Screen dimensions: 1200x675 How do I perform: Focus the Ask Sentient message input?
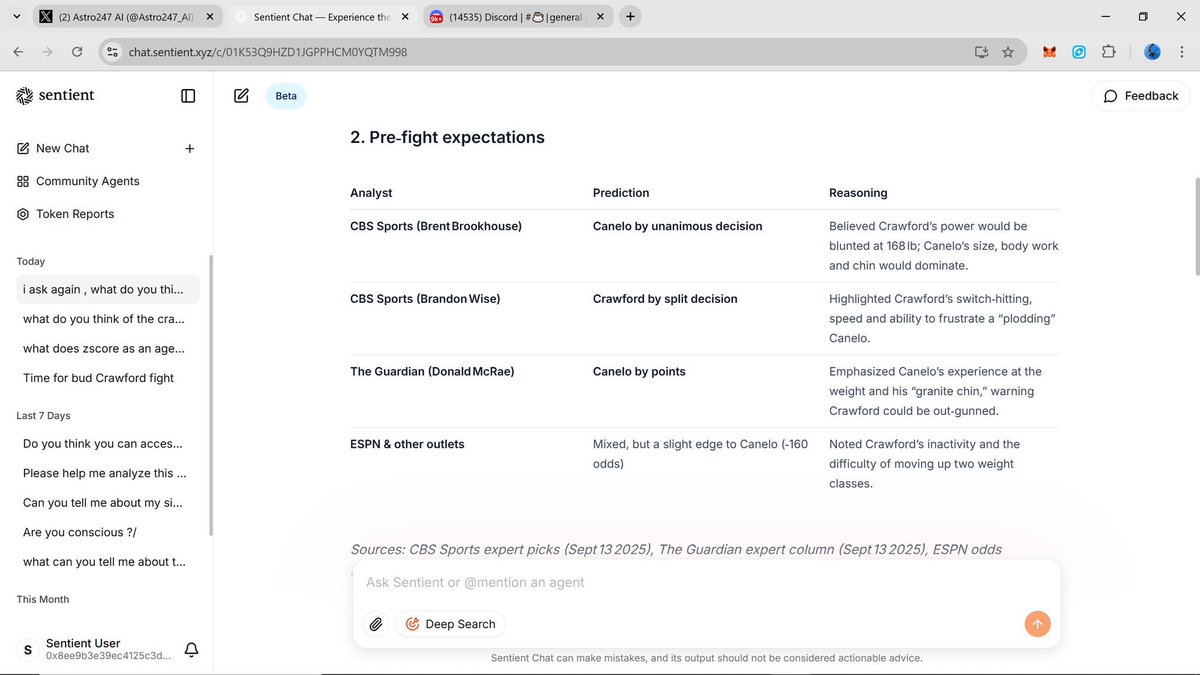pyautogui.click(x=706, y=582)
